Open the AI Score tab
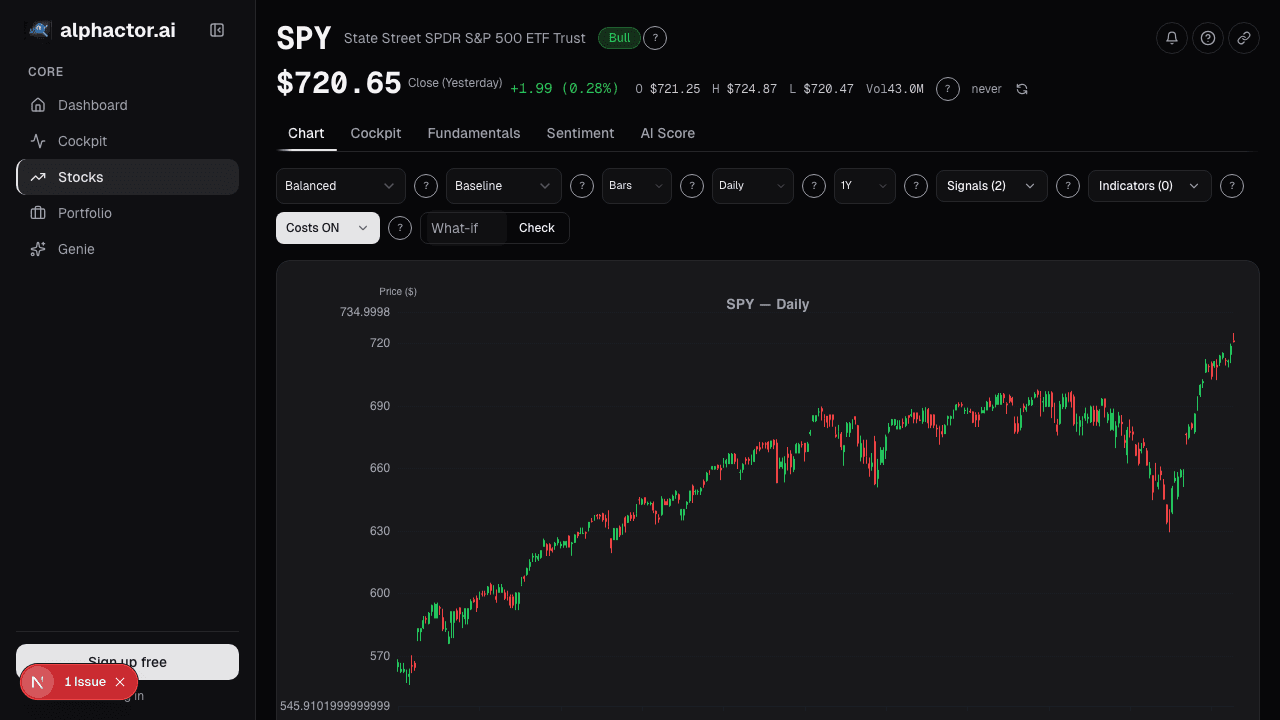Viewport: 1280px width, 720px height. (x=668, y=133)
